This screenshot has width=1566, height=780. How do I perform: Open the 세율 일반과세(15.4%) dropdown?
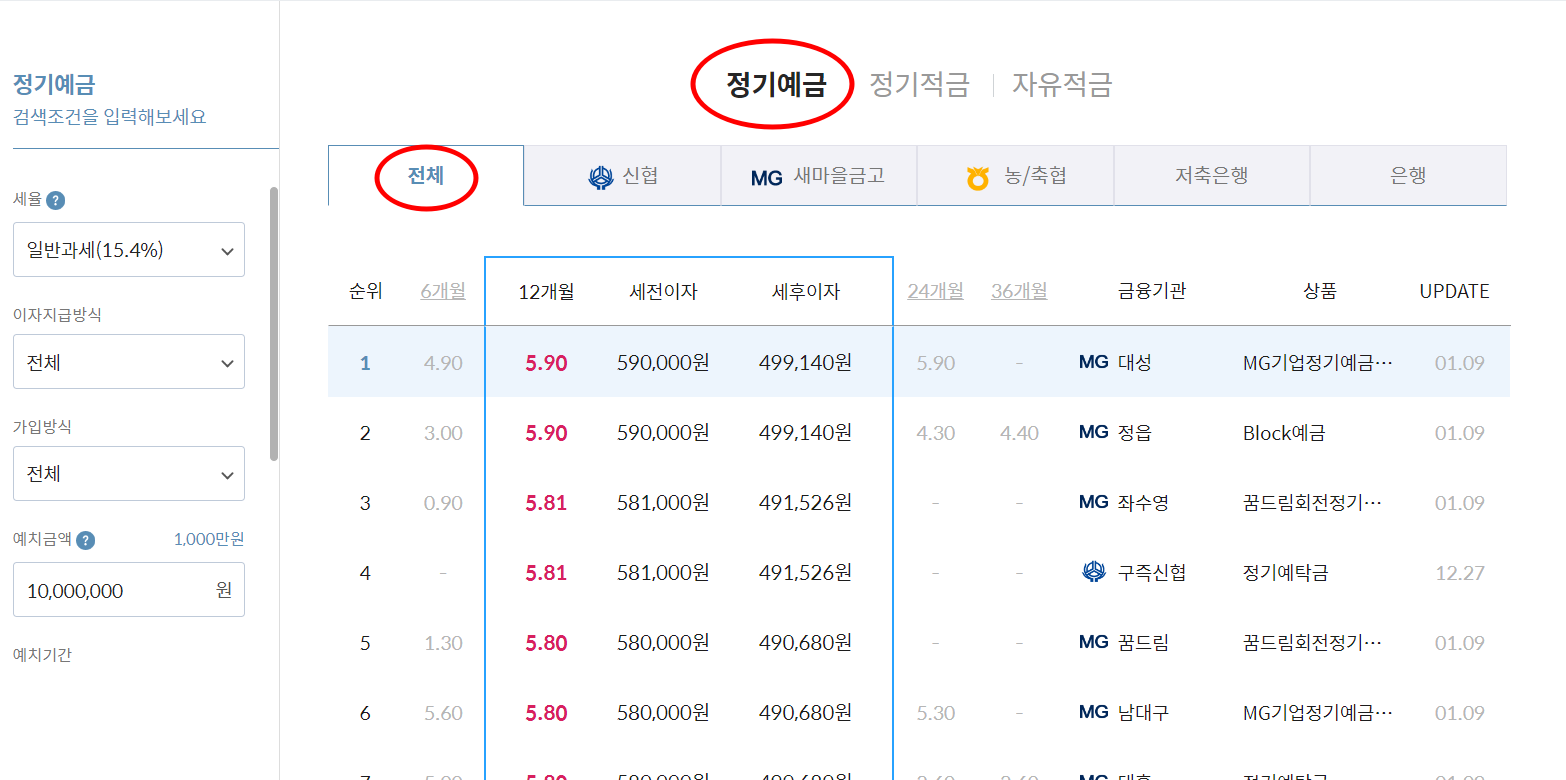click(x=129, y=250)
